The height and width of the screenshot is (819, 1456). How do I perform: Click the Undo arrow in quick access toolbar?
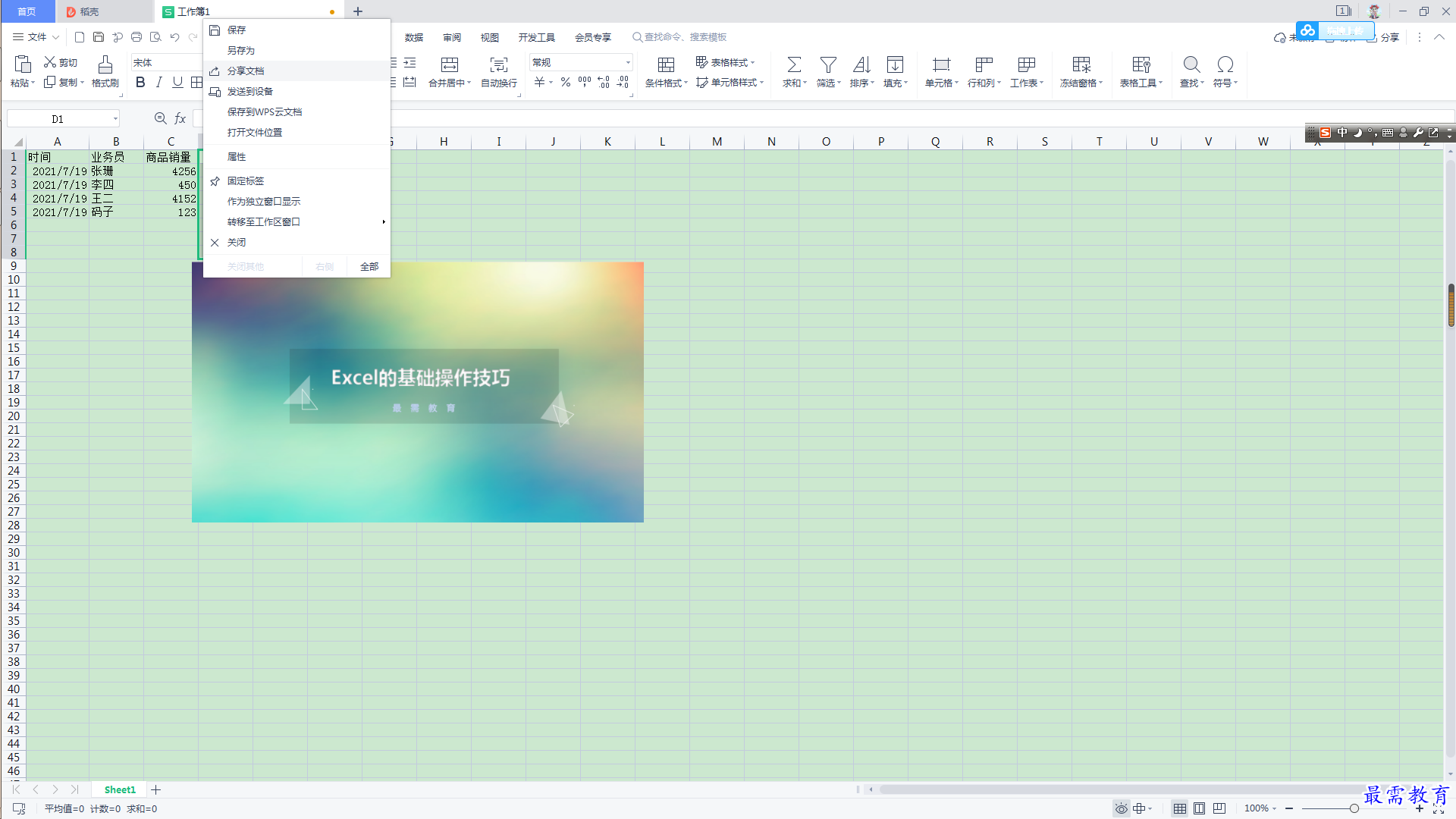tap(174, 36)
